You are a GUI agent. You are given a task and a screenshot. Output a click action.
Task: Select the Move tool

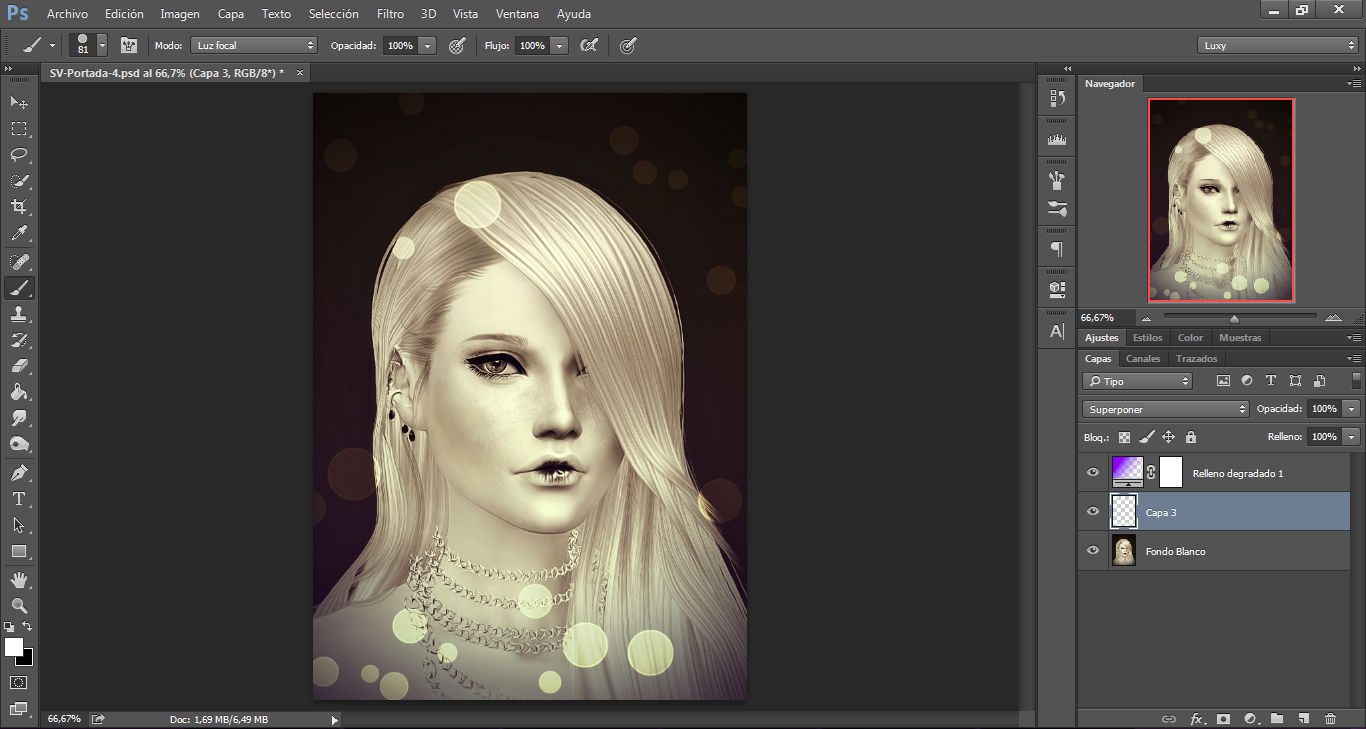(x=19, y=102)
